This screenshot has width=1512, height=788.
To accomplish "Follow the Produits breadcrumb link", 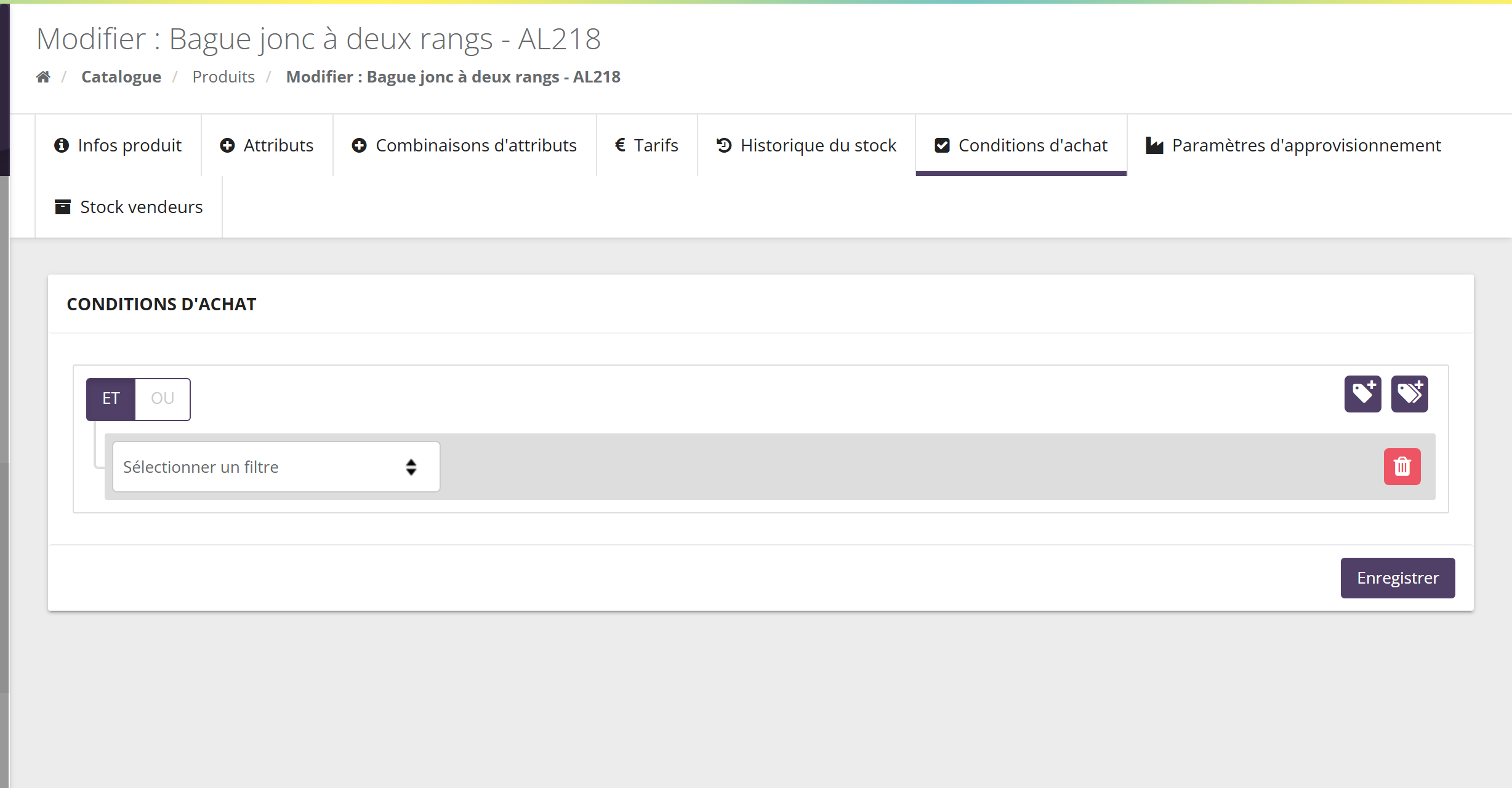I will point(223,77).
